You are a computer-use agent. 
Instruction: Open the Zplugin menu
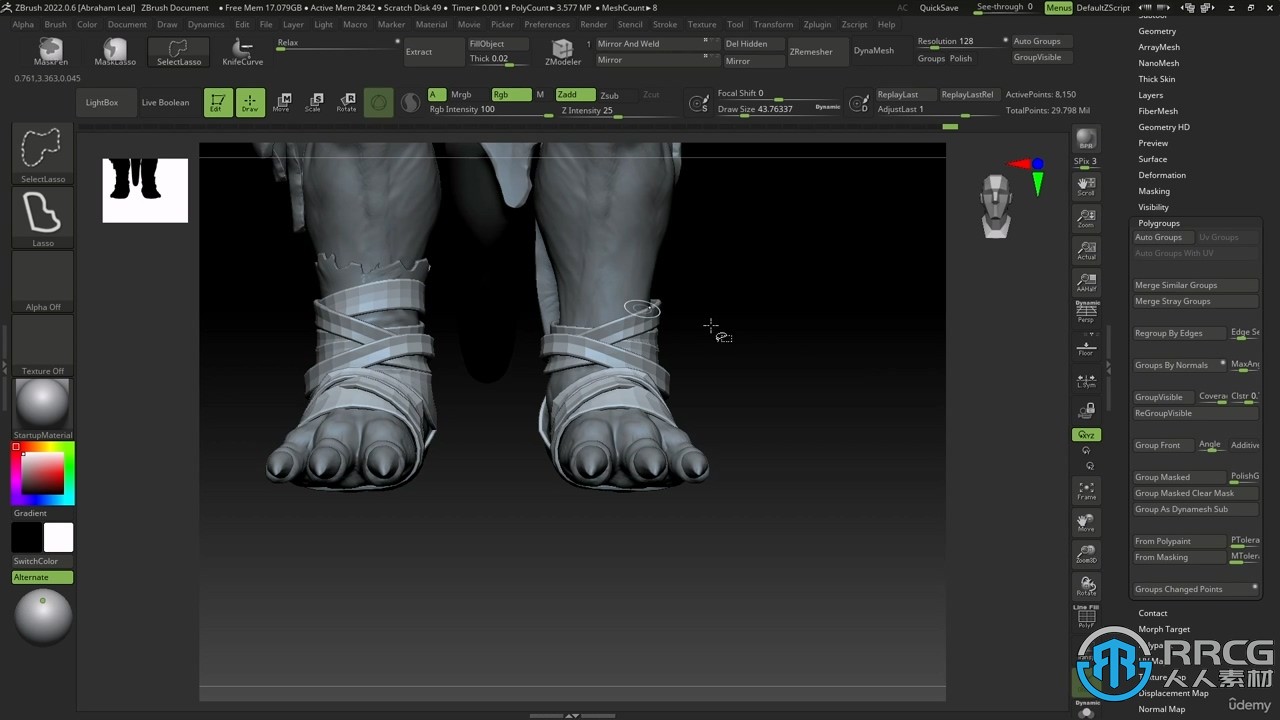(817, 24)
